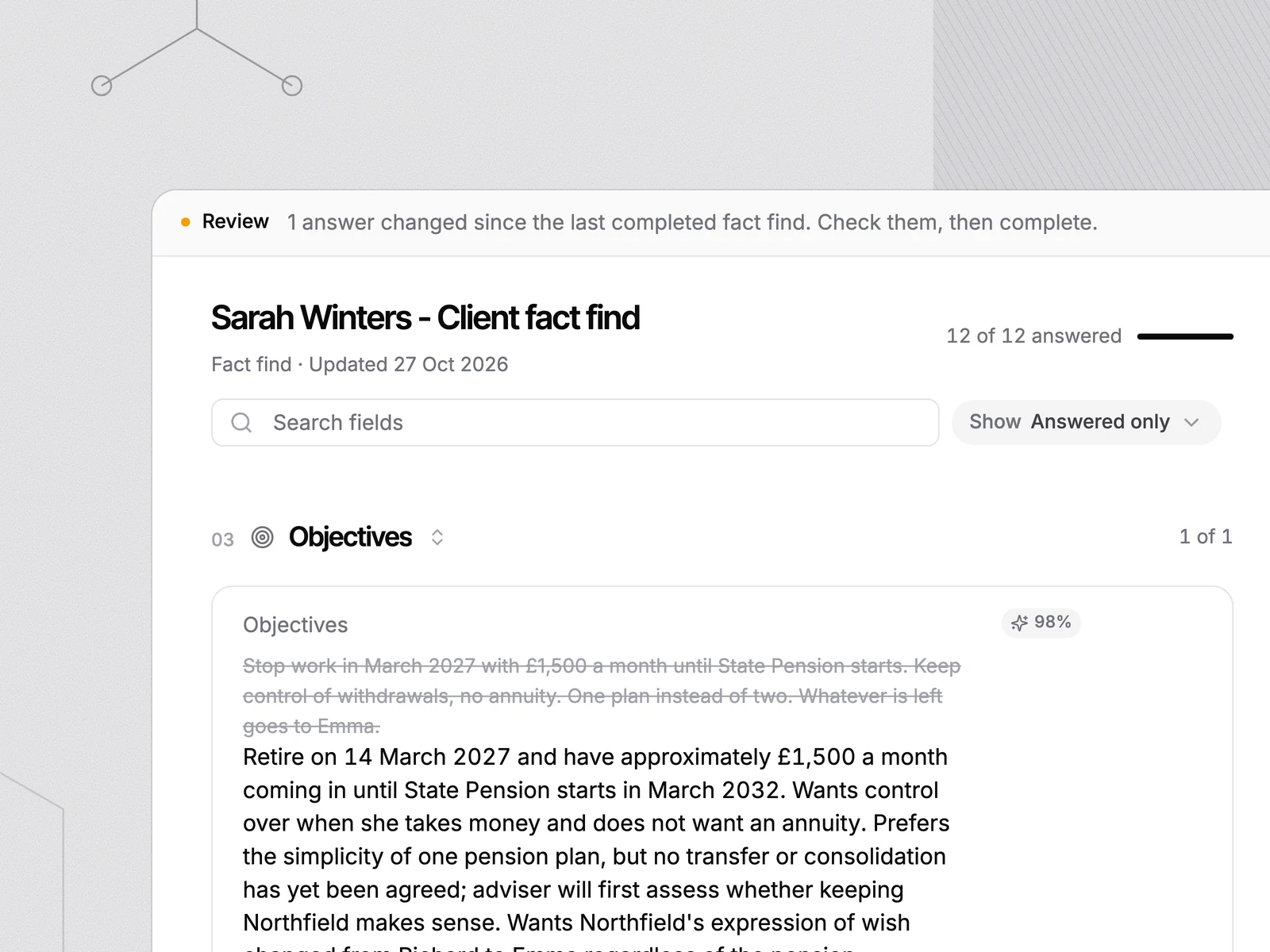1270x952 pixels.
Task: Click the 12 of 12 answered progress bar
Action: pos(1185,336)
